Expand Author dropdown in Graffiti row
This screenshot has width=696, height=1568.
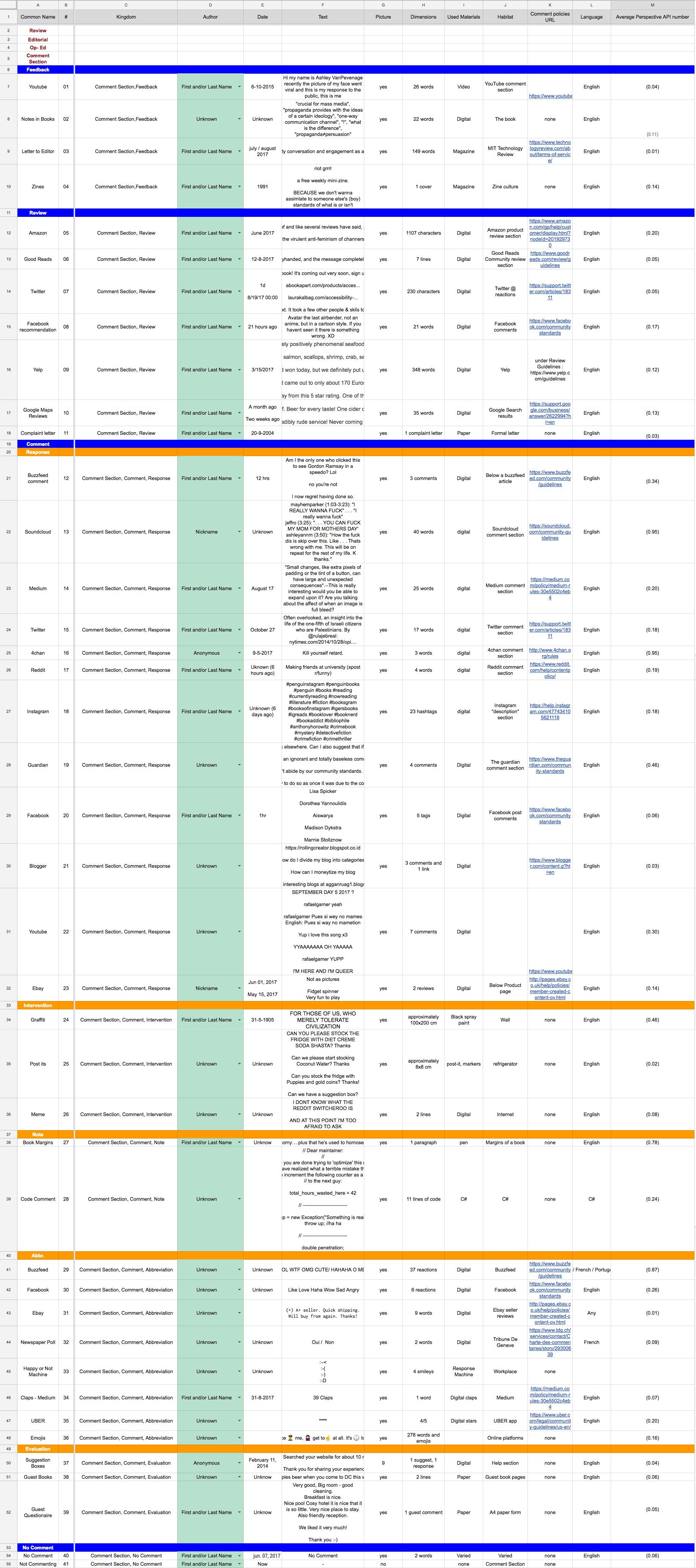pos(239,1020)
